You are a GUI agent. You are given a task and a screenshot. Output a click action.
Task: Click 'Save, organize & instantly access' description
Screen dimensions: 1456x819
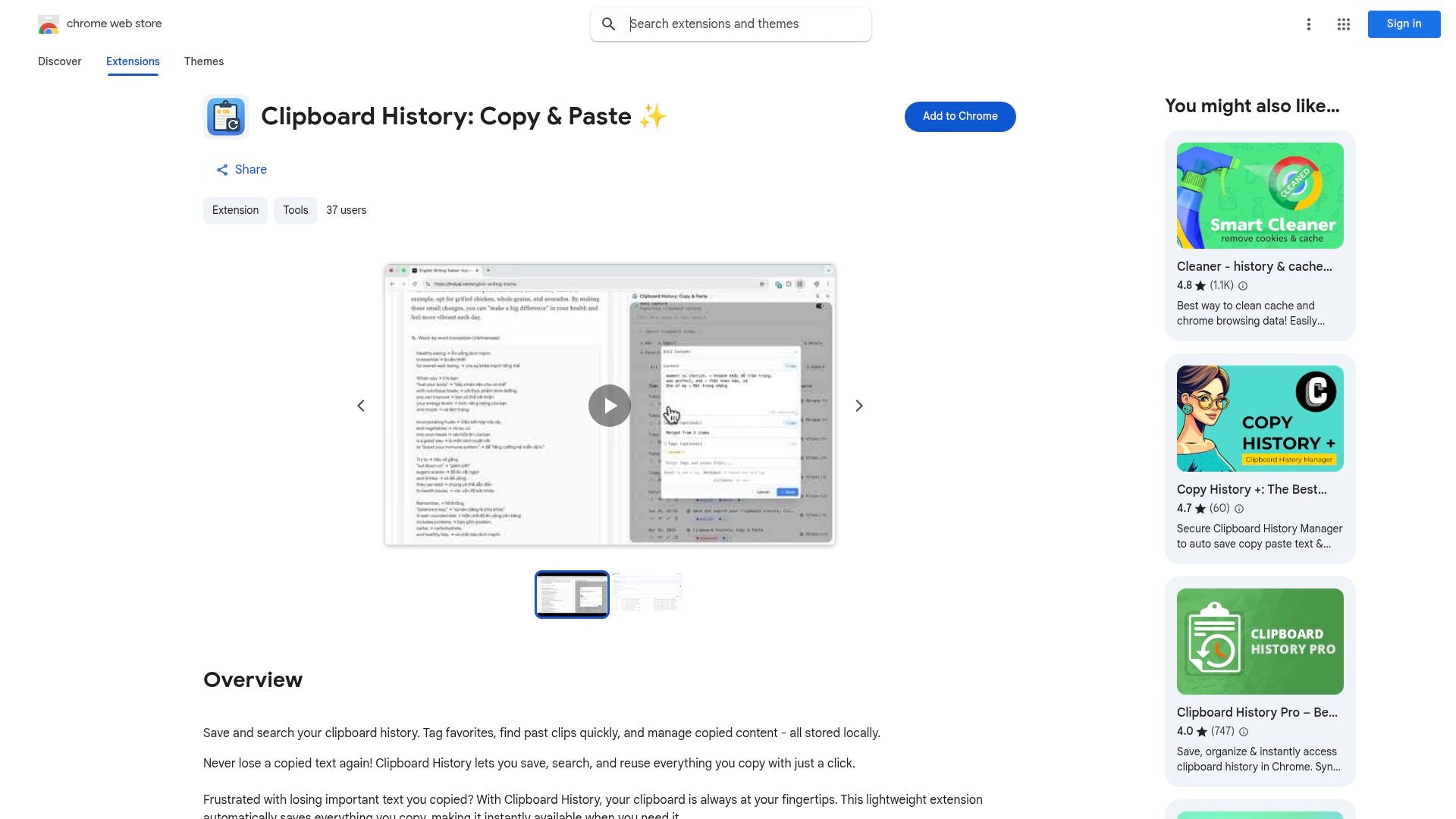[x=1259, y=760]
